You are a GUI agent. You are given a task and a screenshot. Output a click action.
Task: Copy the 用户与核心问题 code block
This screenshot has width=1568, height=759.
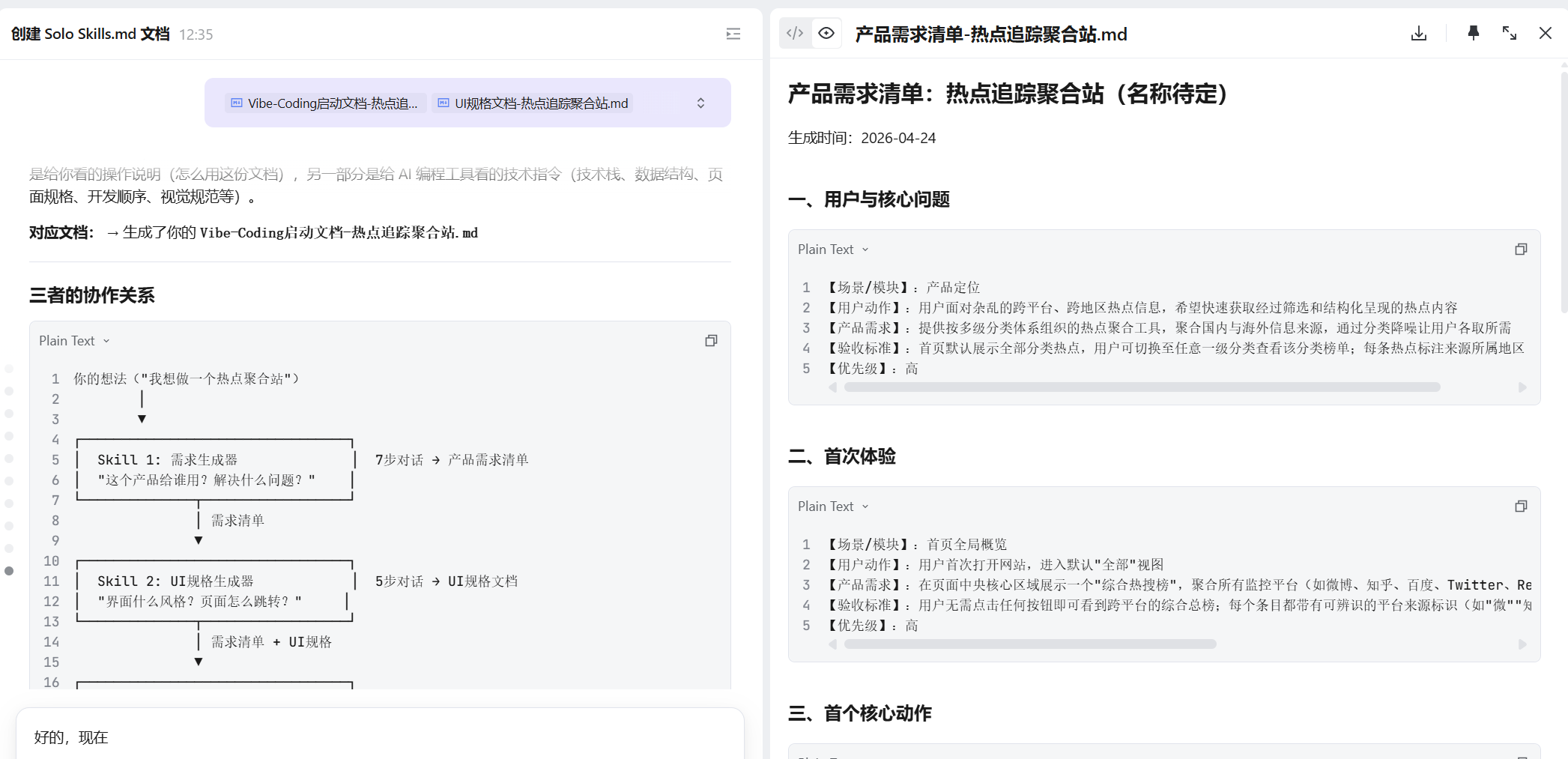click(x=1521, y=250)
